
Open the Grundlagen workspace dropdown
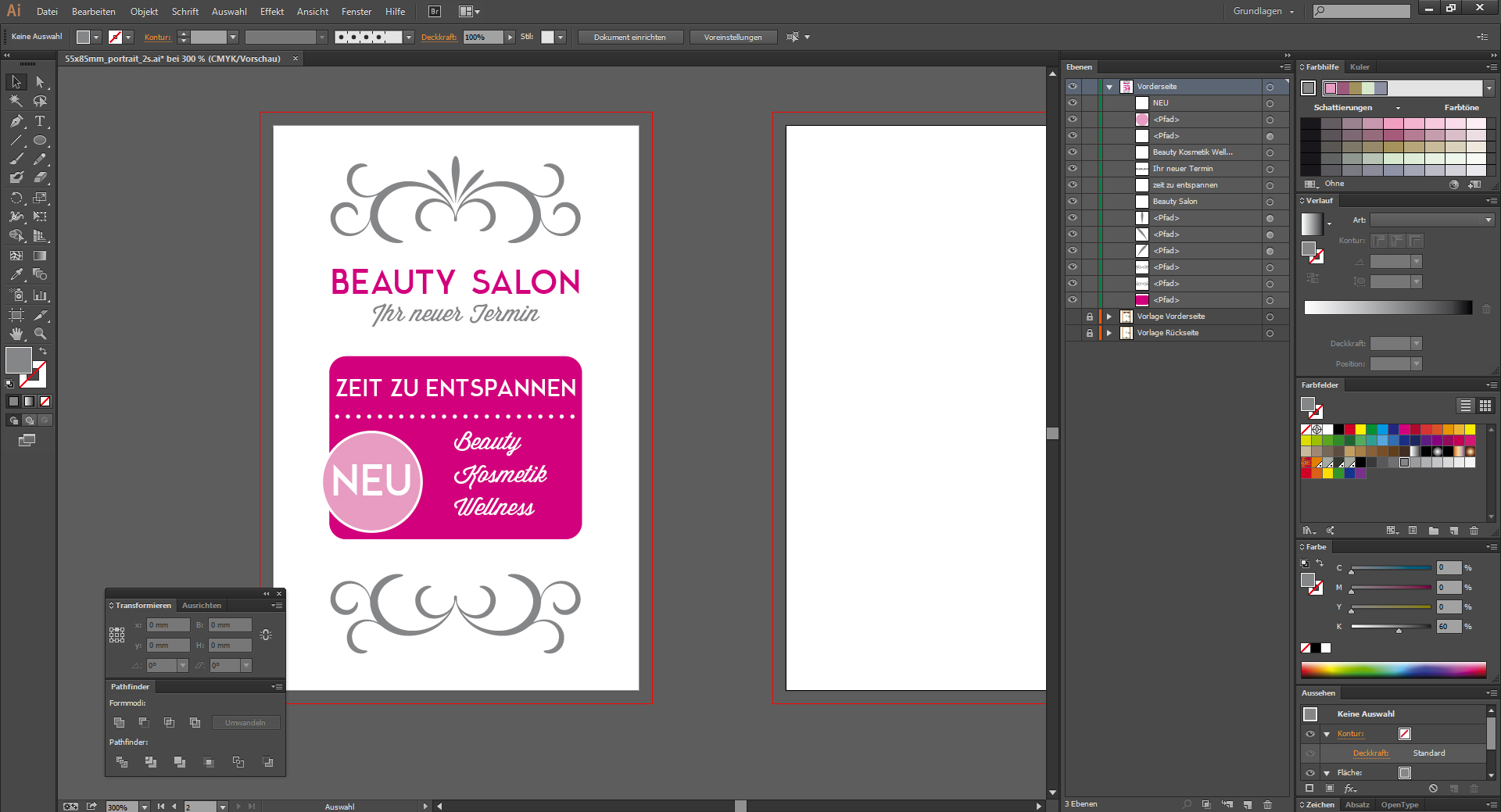(x=1263, y=11)
